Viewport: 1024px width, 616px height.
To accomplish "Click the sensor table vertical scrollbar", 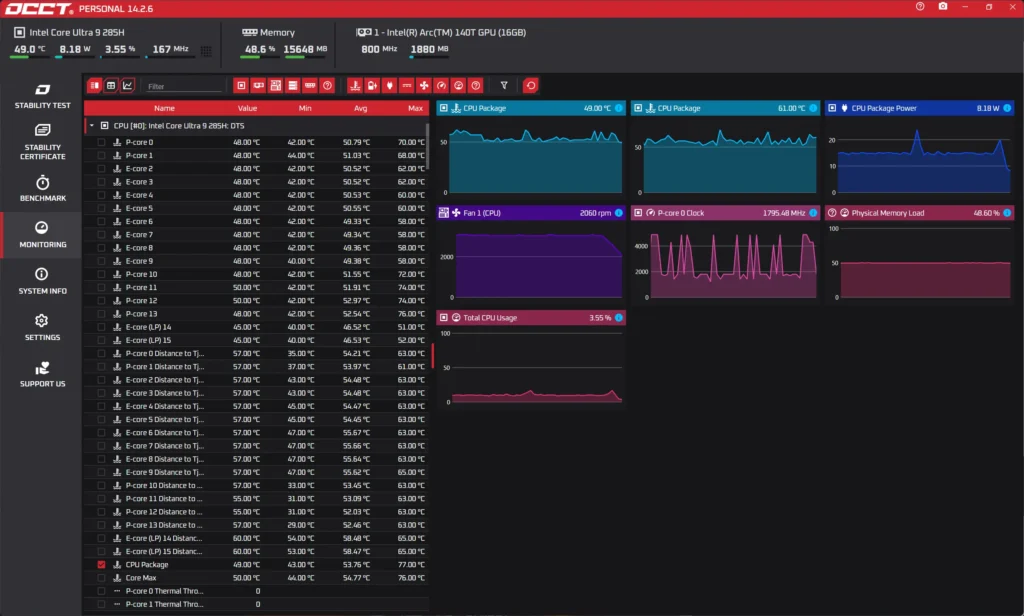I will point(428,147).
